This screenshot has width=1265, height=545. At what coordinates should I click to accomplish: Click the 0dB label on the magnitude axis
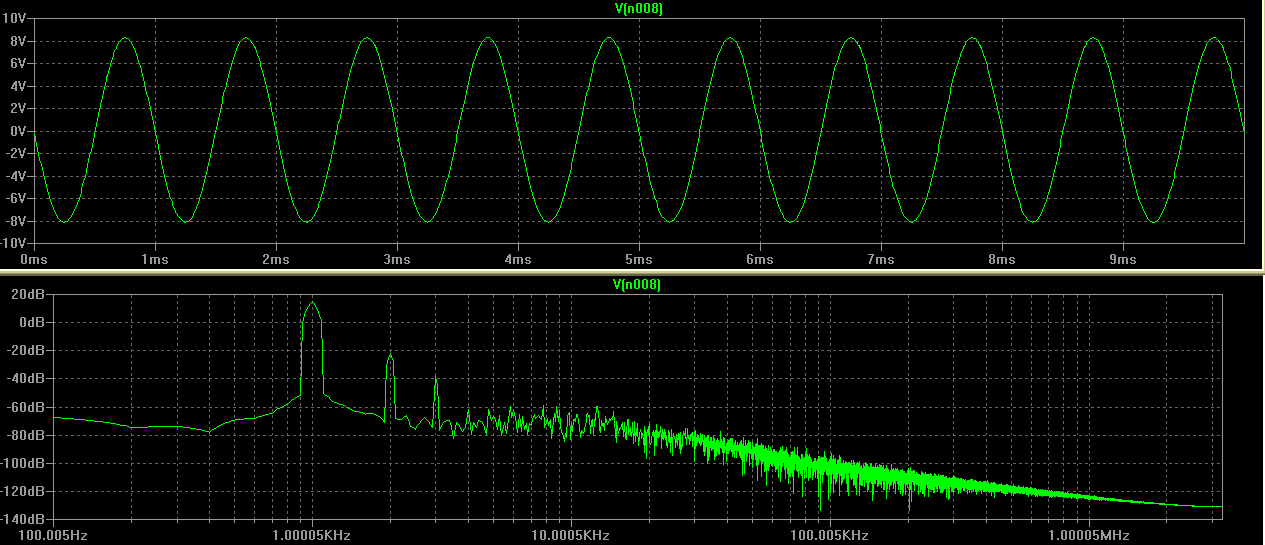(x=30, y=322)
